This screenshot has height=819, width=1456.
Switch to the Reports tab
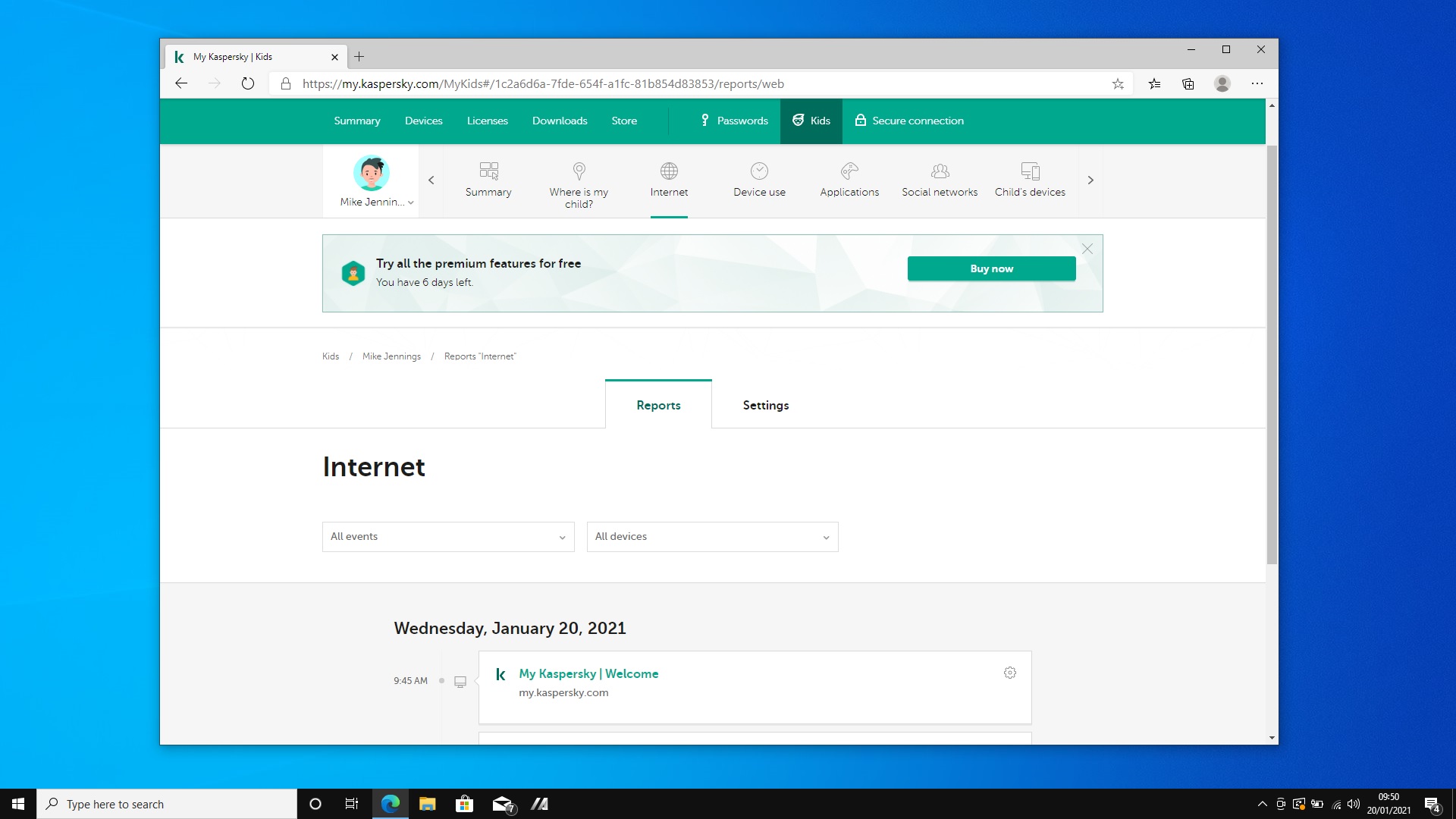[658, 405]
